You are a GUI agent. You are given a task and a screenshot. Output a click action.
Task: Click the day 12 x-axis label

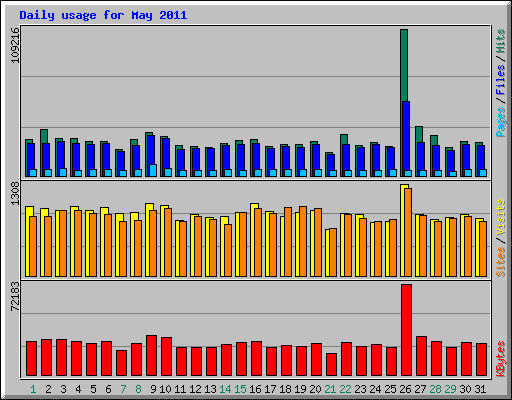[x=195, y=389]
